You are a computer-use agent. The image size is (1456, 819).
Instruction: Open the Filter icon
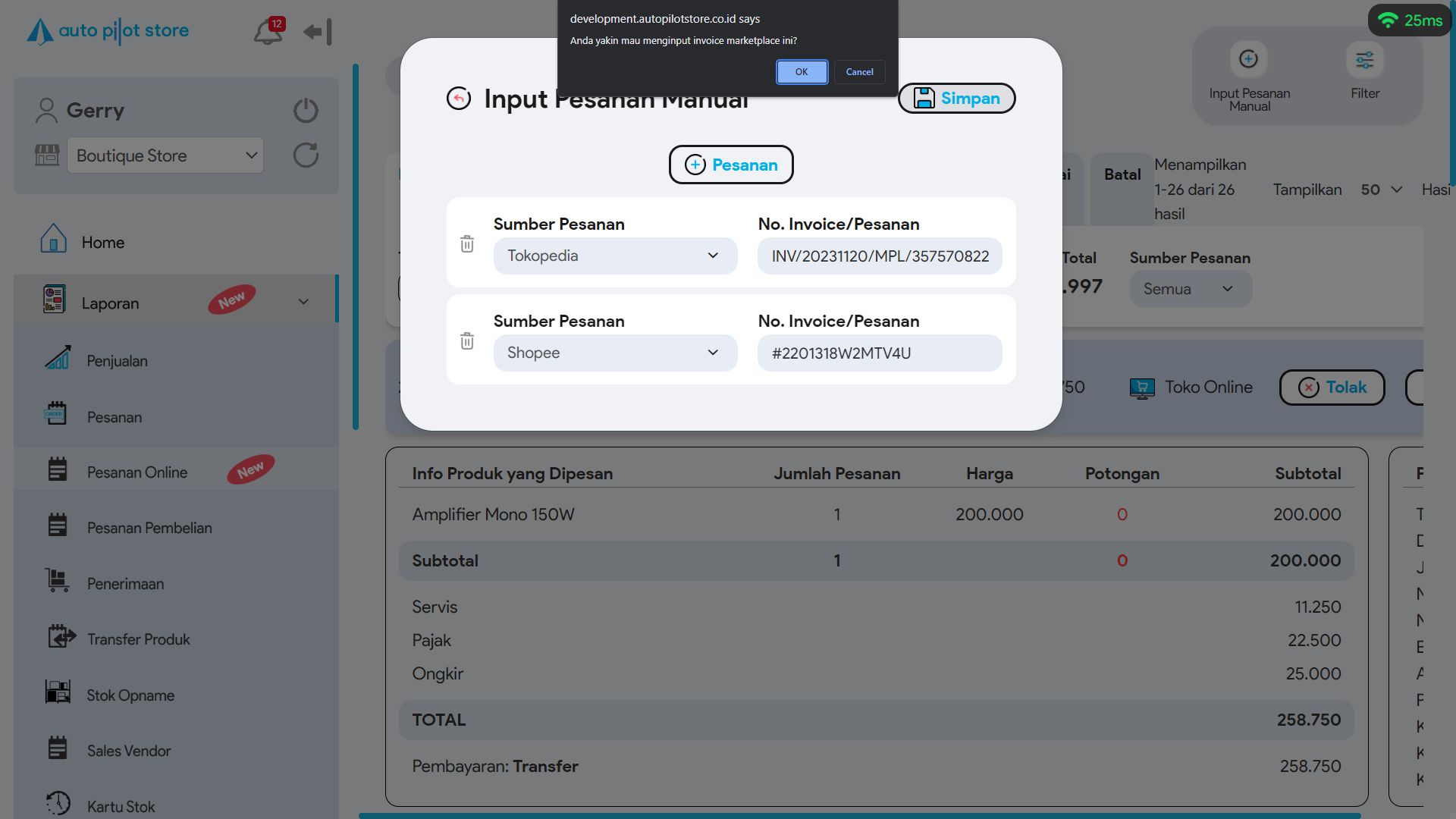click(x=1364, y=60)
